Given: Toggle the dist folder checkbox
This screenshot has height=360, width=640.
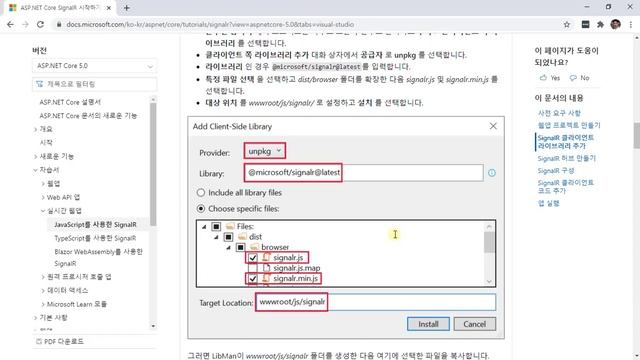Looking at the screenshot, I should pos(228,237).
